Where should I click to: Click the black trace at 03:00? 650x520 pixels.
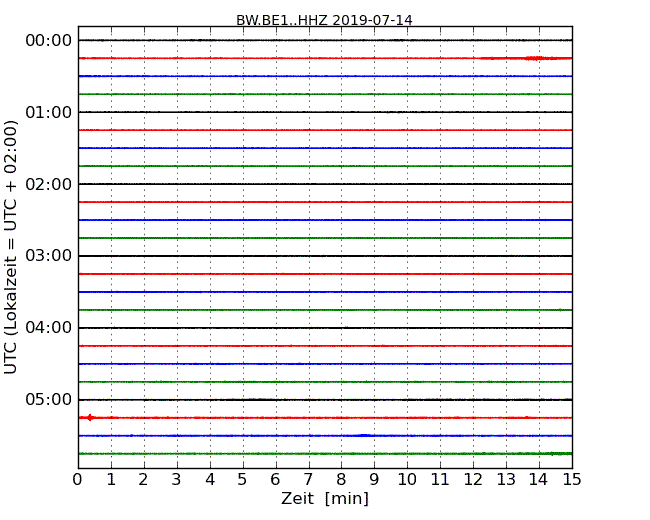click(x=325, y=256)
